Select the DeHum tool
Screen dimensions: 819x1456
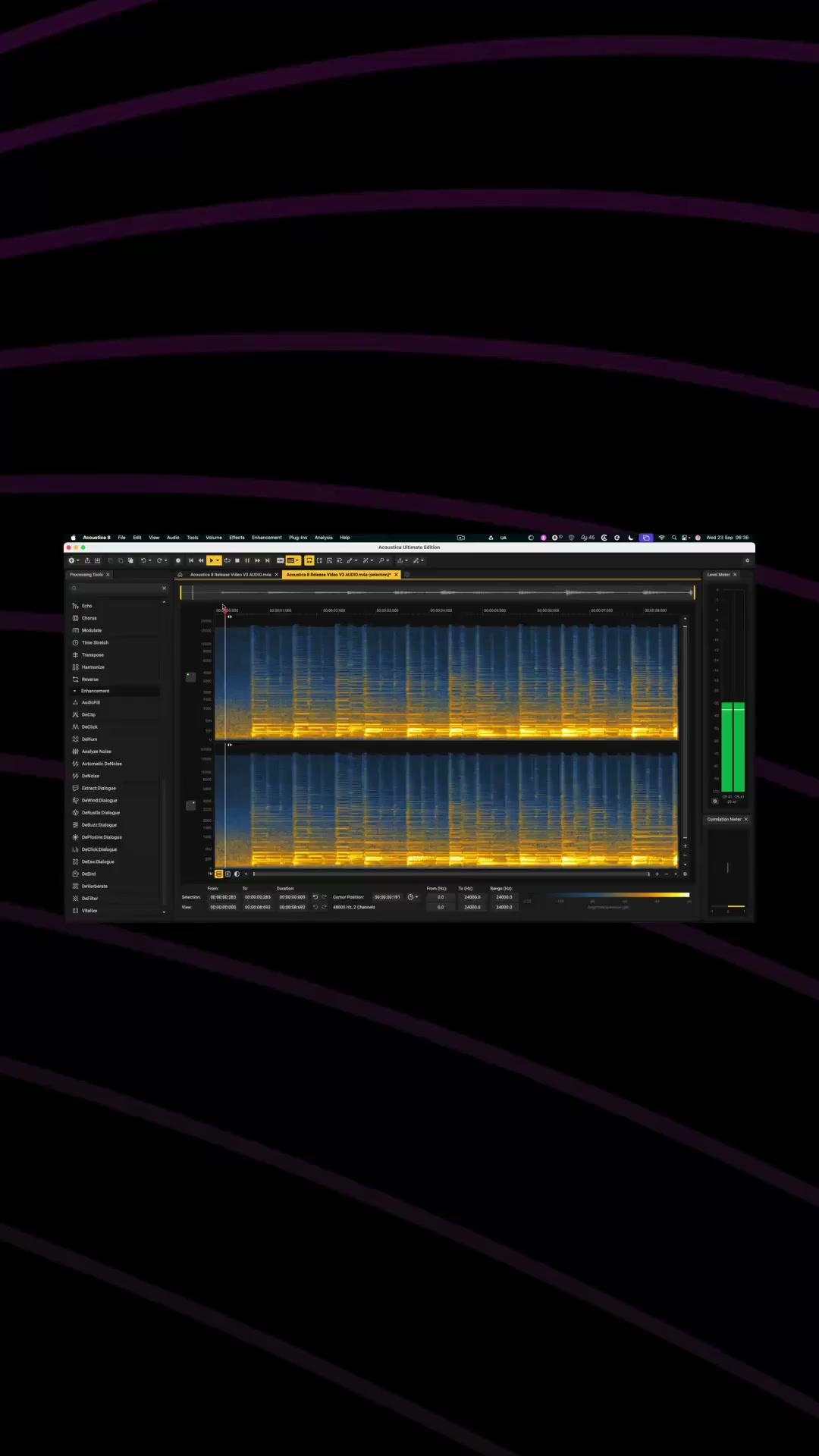coord(89,739)
